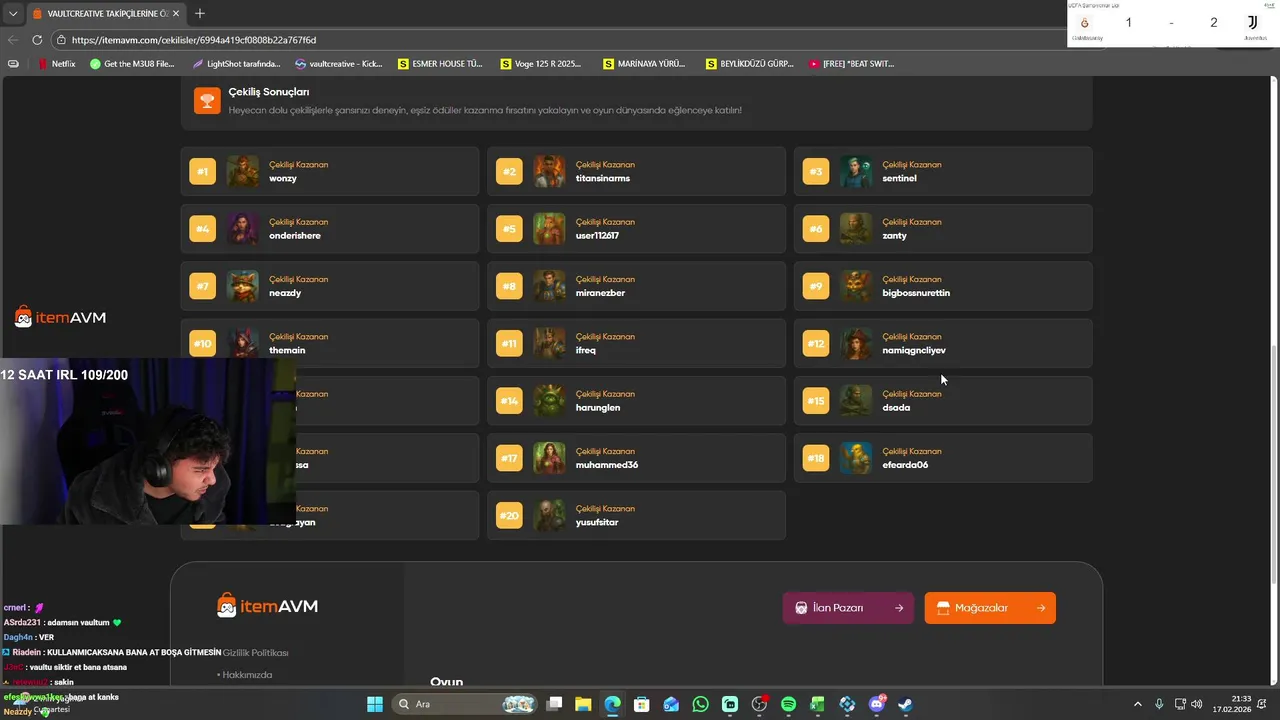Screen dimensions: 1280x720
Task: Click the #9 rank badge
Action: point(816,286)
